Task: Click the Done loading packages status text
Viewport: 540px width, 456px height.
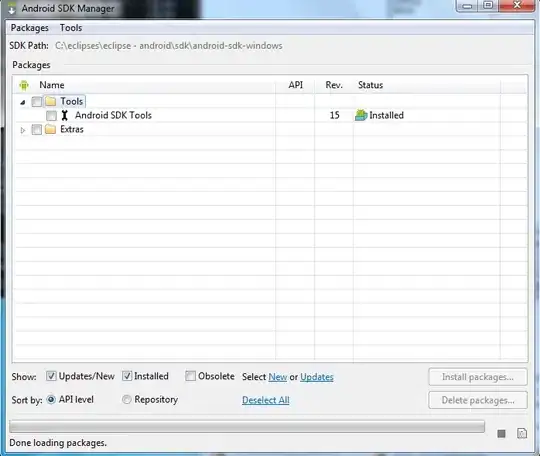Action: 58,443
